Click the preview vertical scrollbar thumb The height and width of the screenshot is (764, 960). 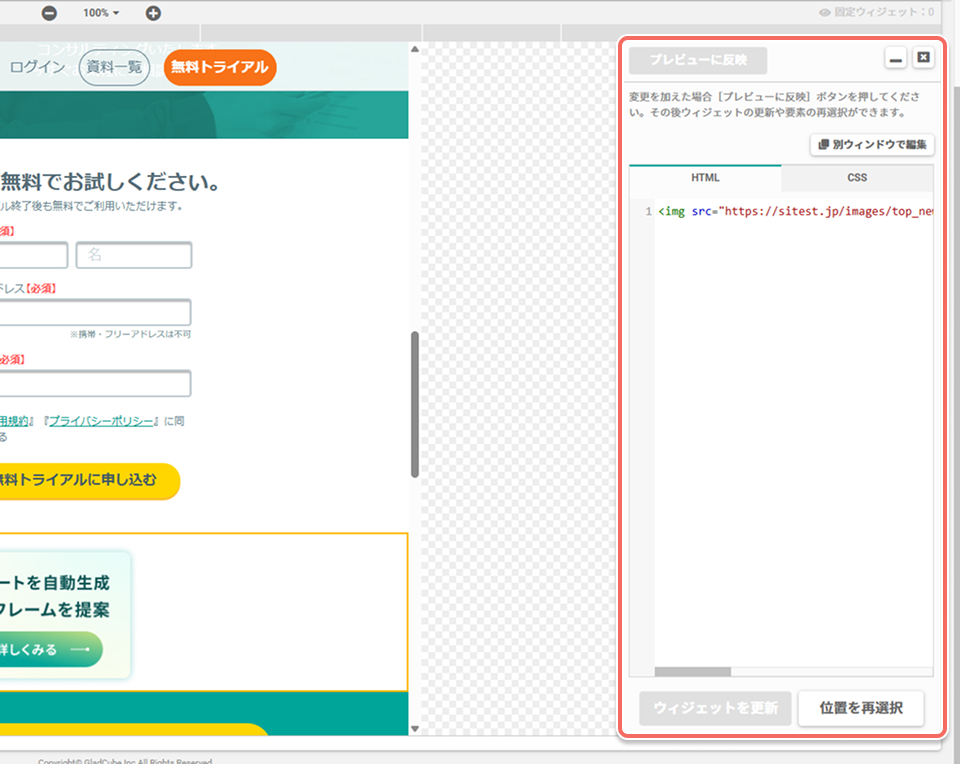(x=415, y=404)
